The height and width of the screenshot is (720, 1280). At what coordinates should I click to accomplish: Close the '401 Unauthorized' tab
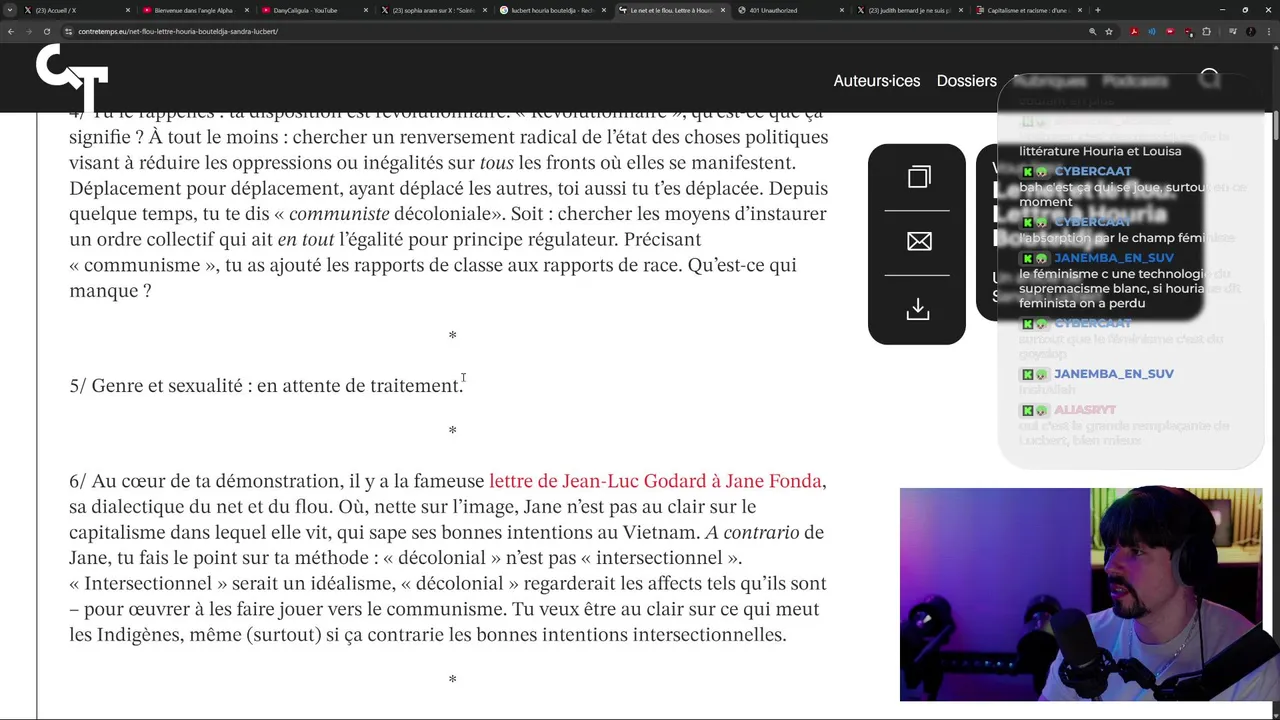coord(842,10)
